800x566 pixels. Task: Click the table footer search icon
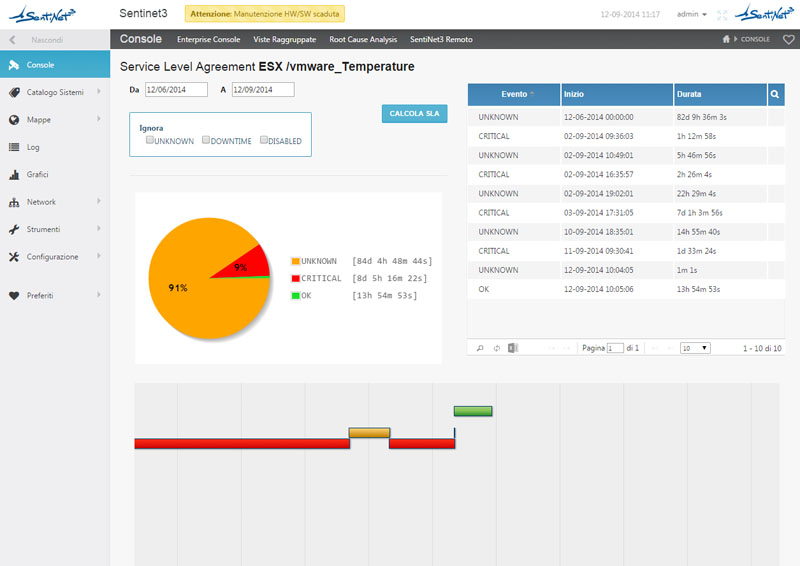480,348
